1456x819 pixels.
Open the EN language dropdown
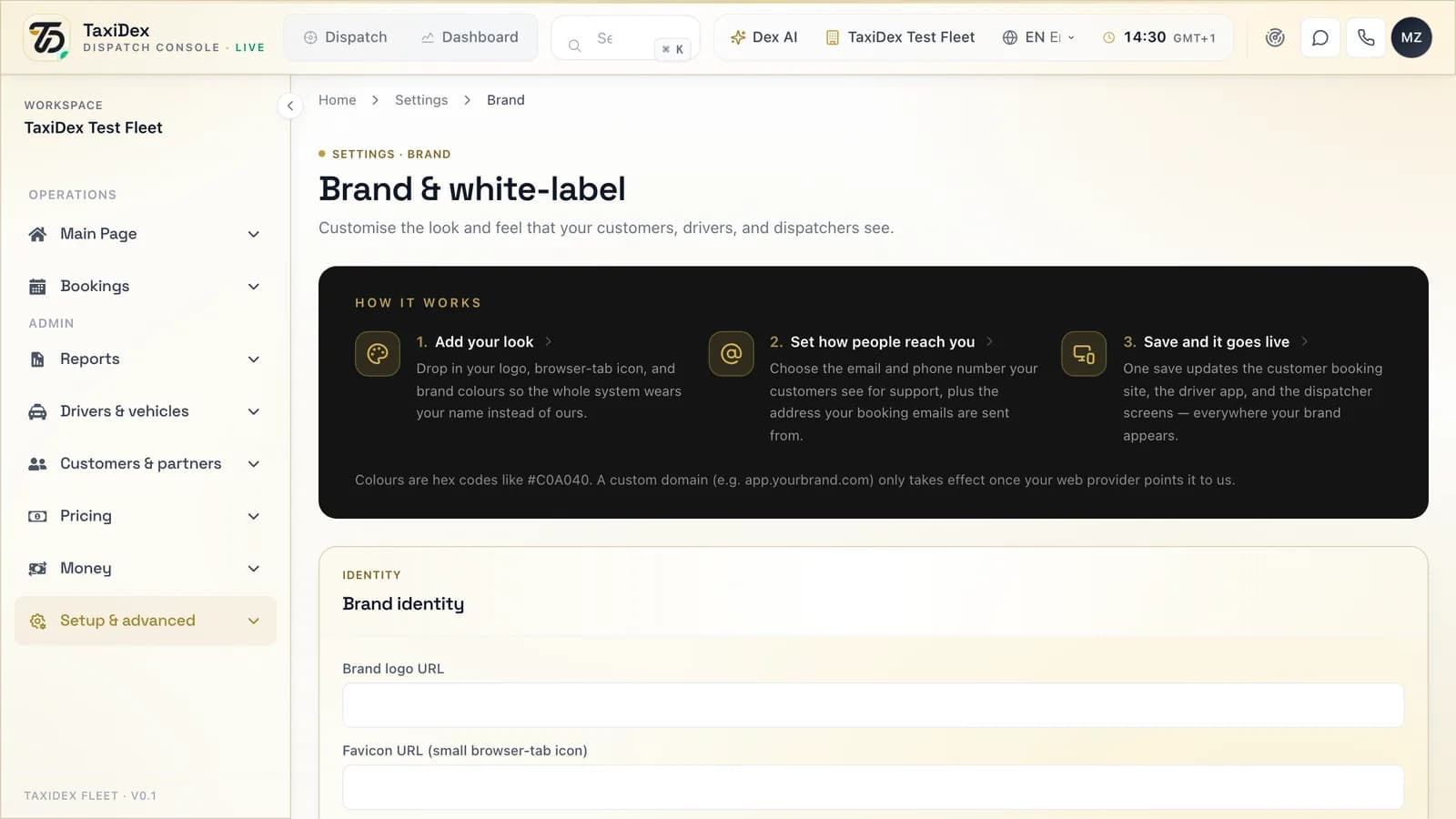point(1038,37)
